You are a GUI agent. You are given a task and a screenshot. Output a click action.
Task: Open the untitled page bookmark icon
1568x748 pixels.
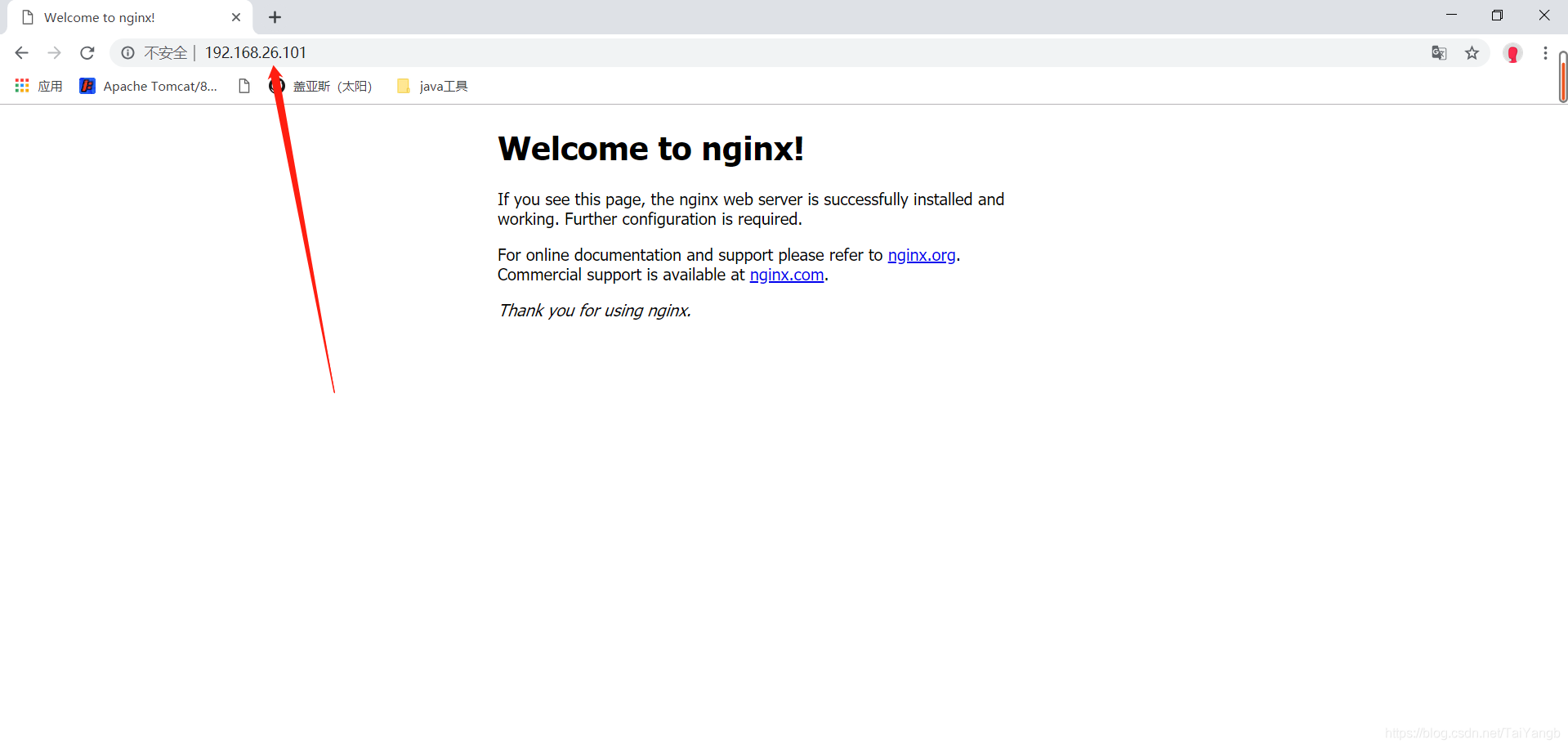(x=243, y=86)
